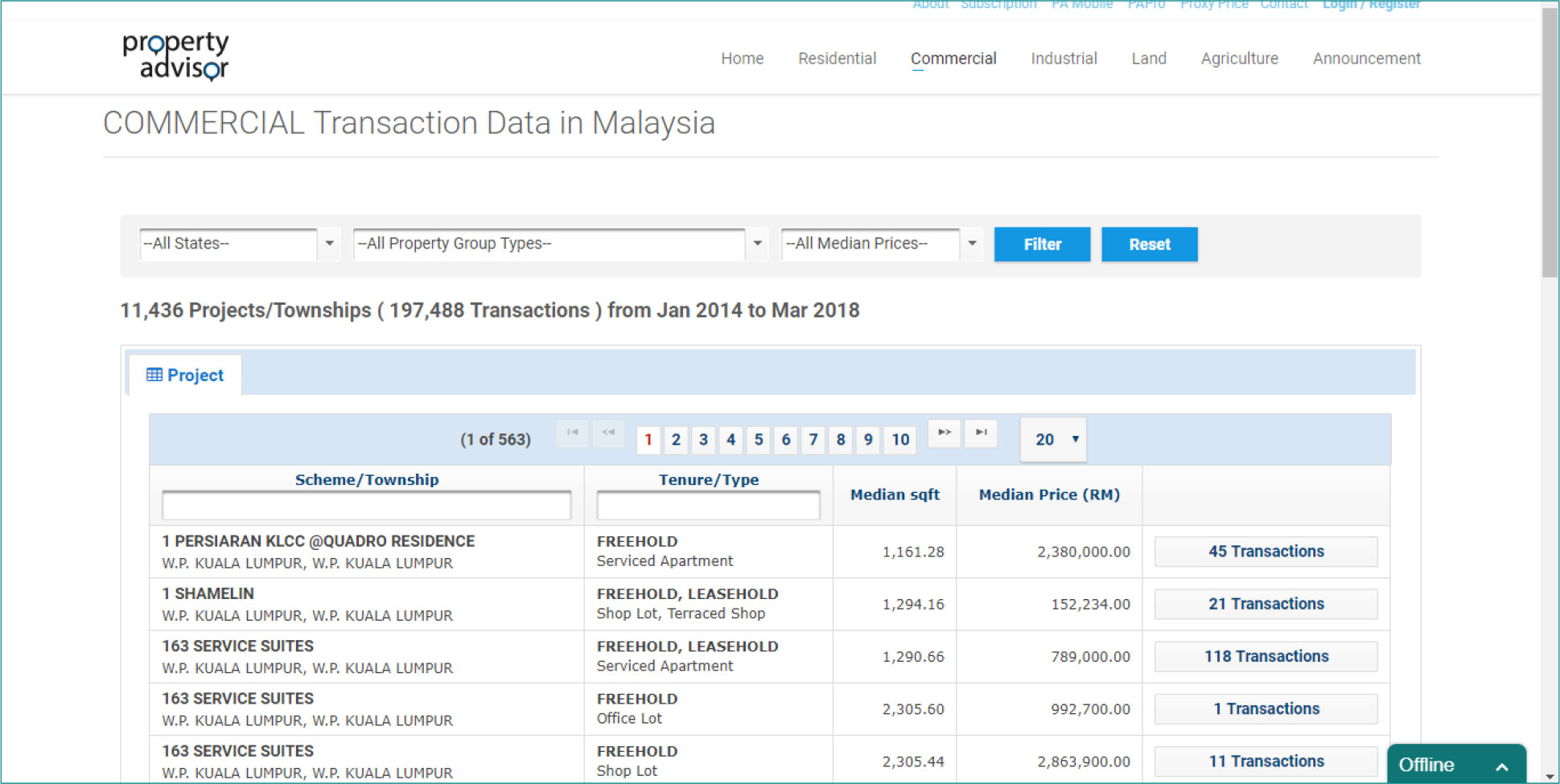
Task: Go to page 1
Action: tap(648, 440)
